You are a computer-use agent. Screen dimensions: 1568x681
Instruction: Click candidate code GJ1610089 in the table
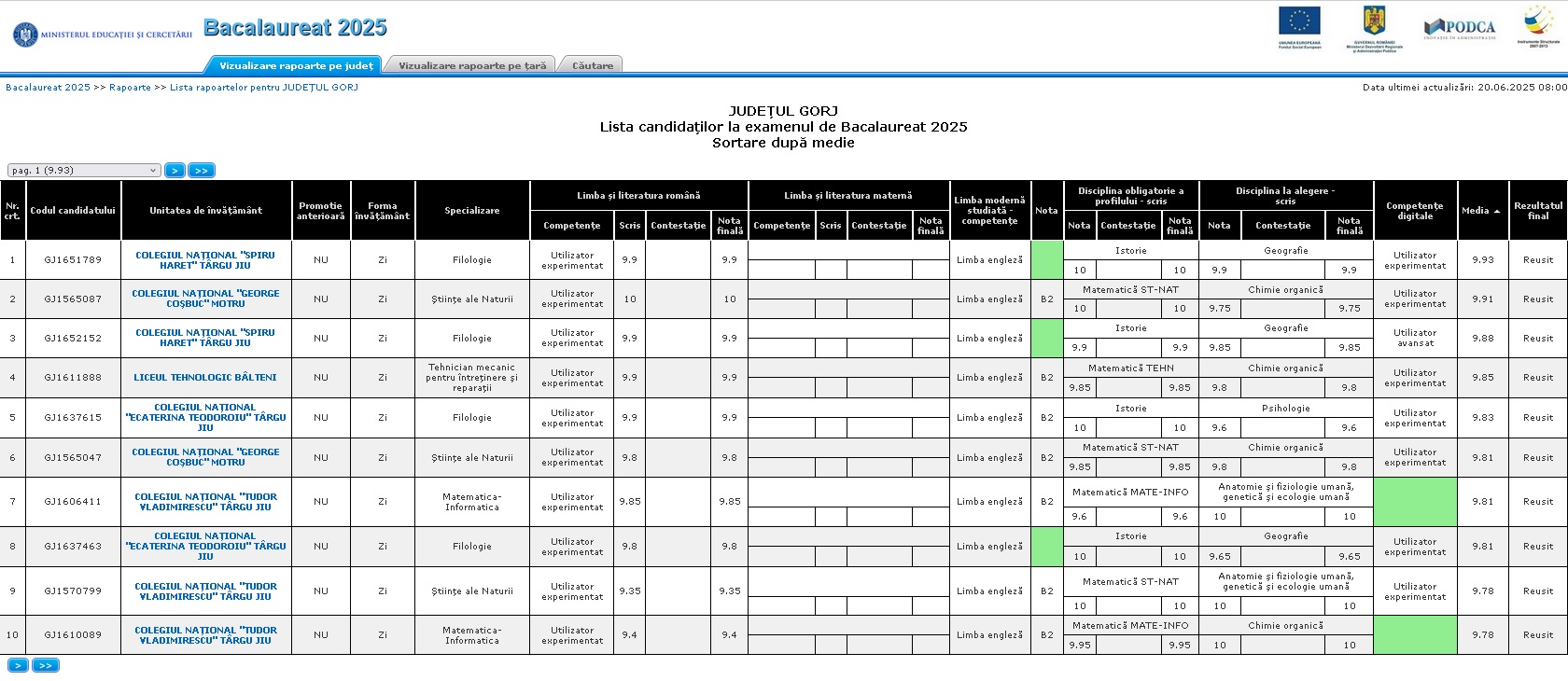click(x=73, y=635)
